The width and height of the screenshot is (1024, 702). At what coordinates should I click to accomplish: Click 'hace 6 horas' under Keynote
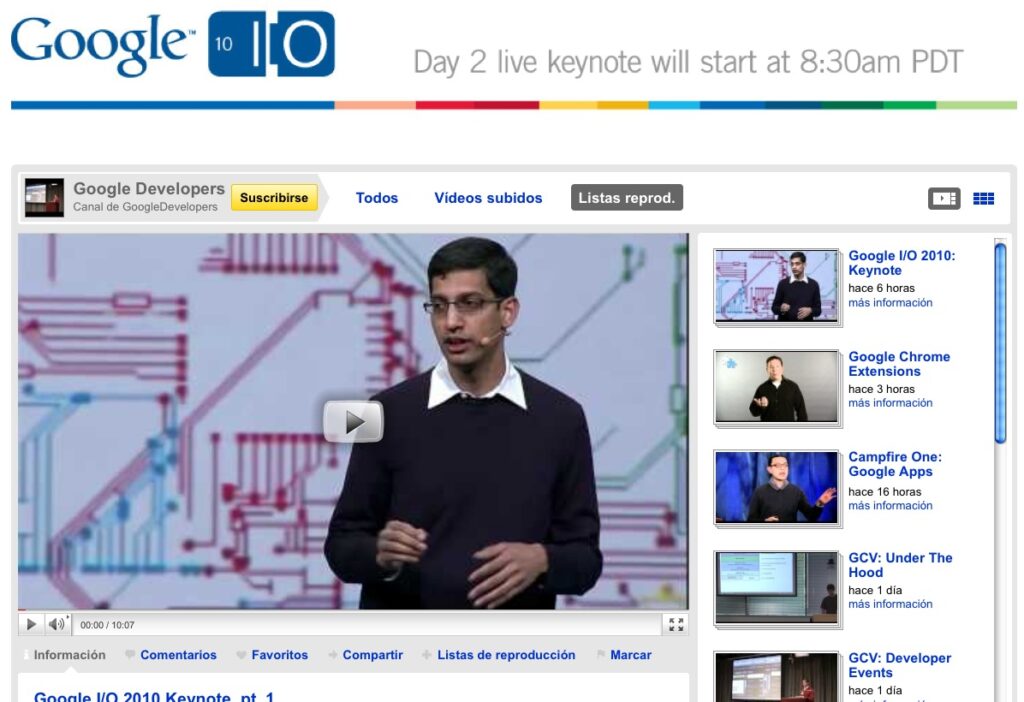pyautogui.click(x=882, y=288)
